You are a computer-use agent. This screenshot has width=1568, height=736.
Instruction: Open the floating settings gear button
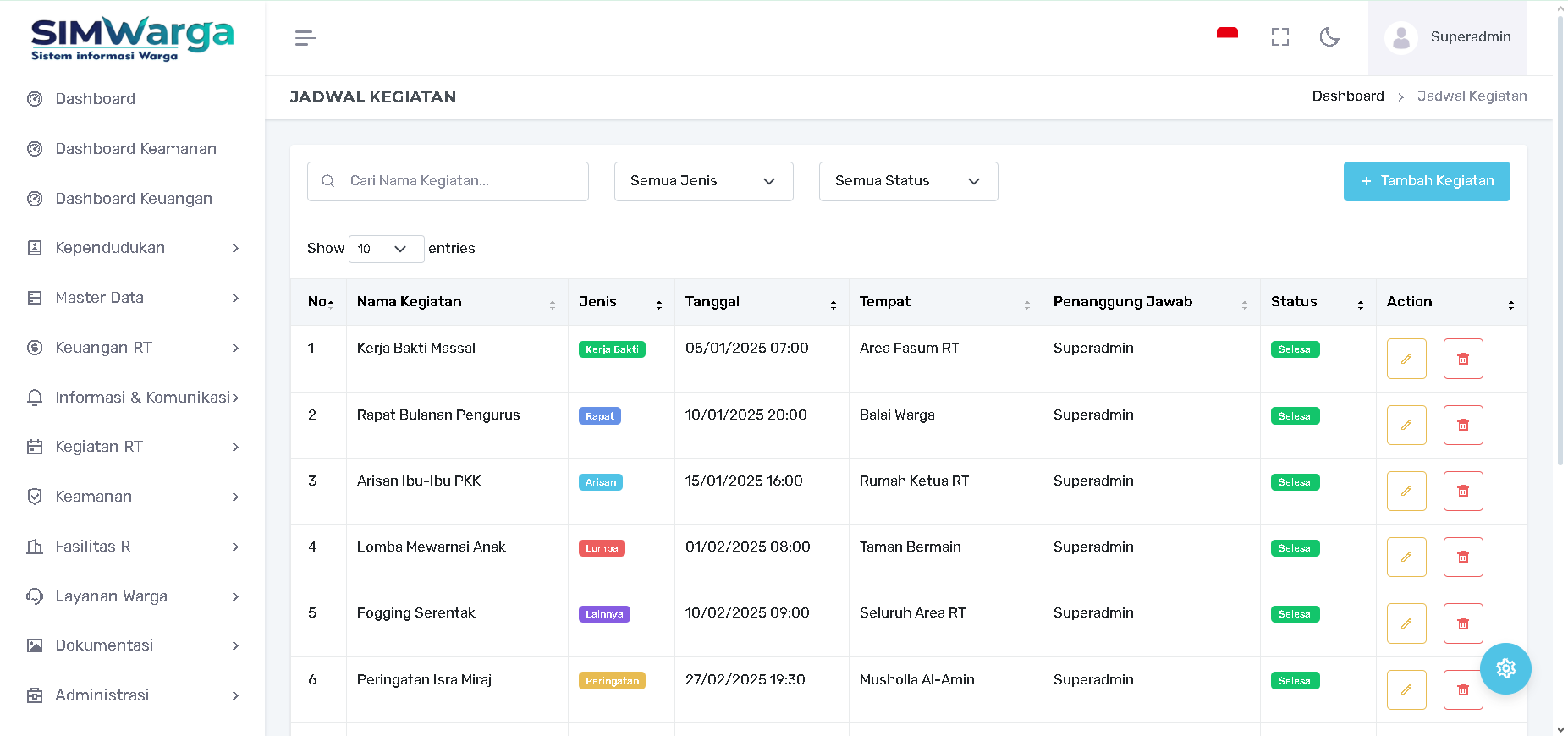(x=1505, y=668)
